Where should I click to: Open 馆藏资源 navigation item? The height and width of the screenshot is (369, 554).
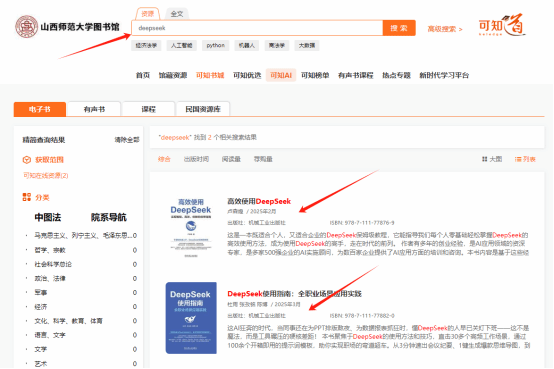[x=173, y=75]
